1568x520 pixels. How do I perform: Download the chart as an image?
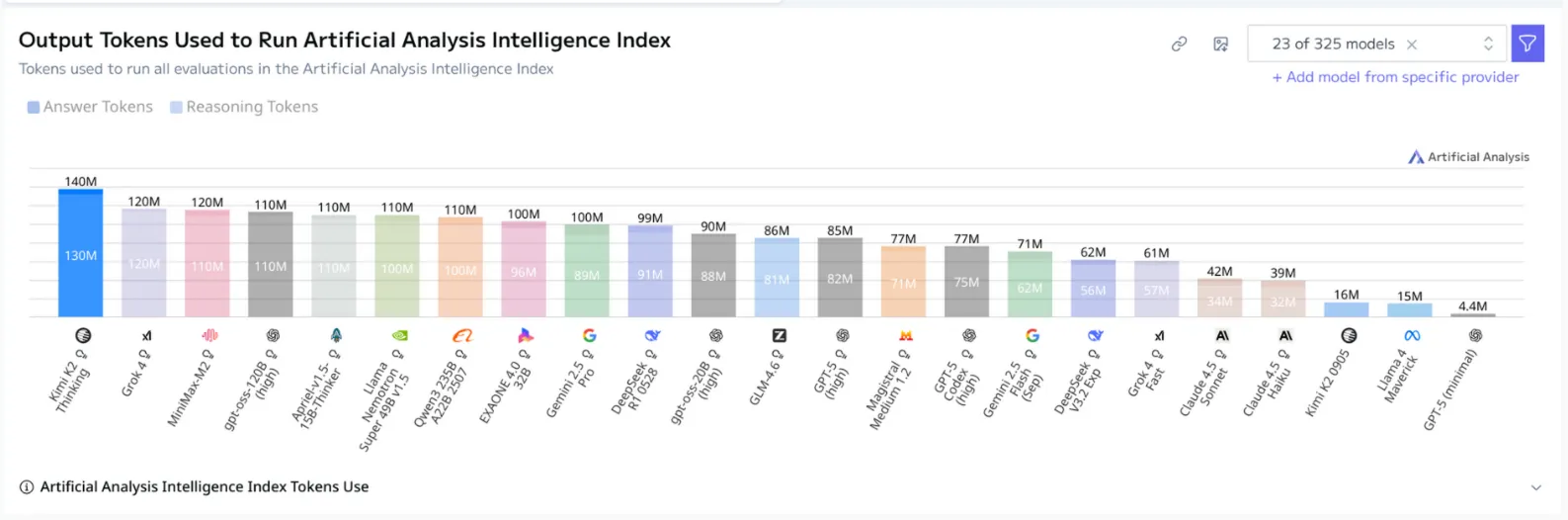point(1221,44)
